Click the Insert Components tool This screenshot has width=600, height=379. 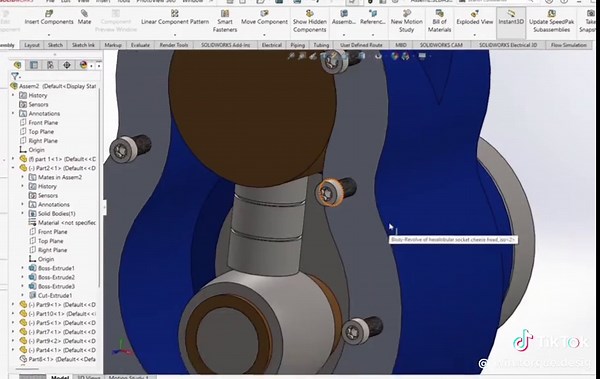click(49, 18)
